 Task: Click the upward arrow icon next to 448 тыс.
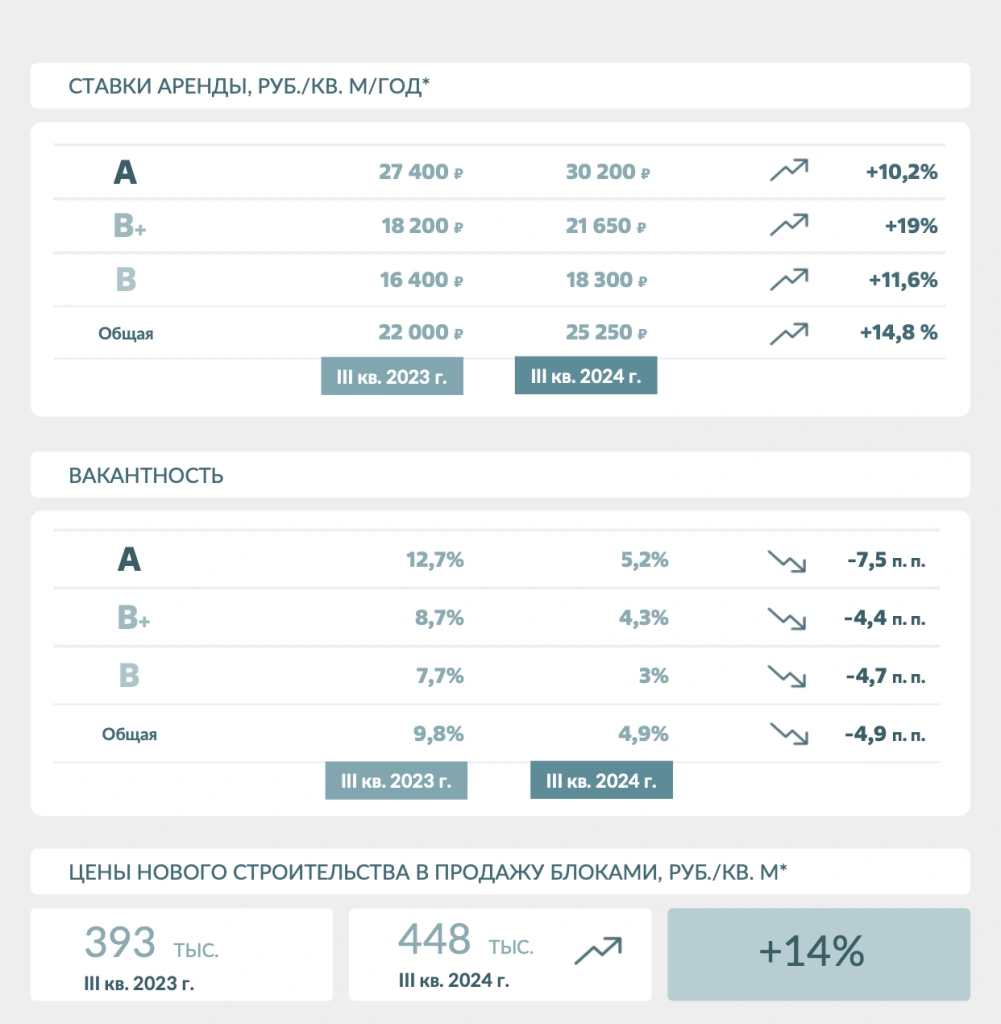(x=598, y=950)
